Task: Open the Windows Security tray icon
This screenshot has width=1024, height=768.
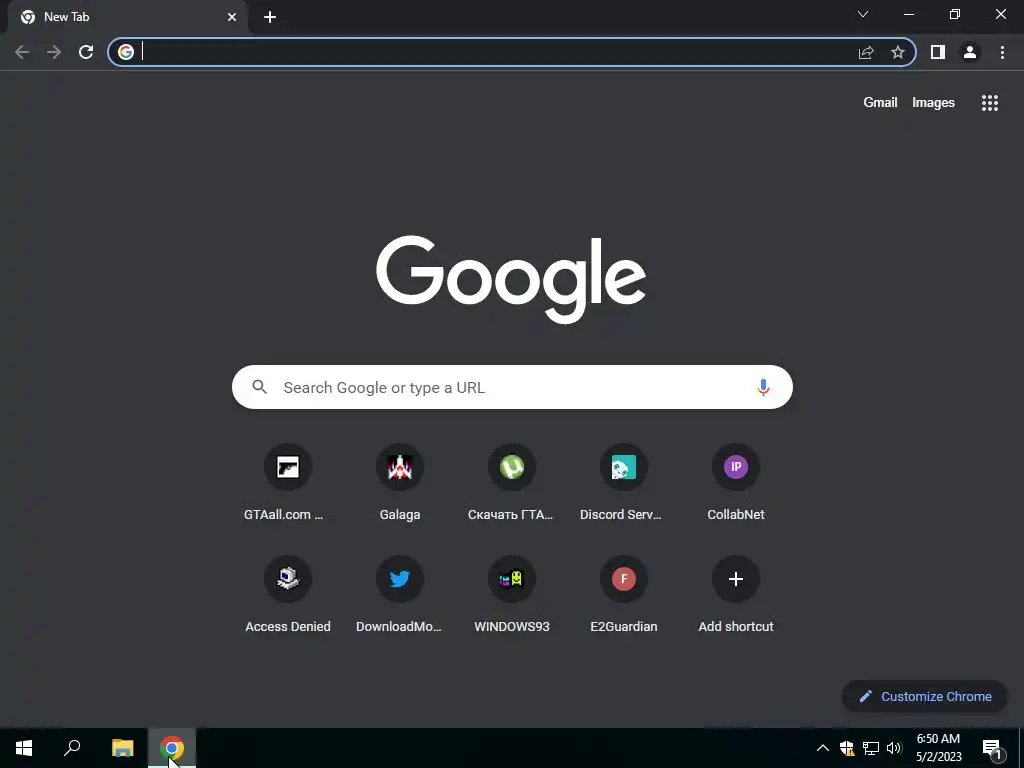Action: 847,748
